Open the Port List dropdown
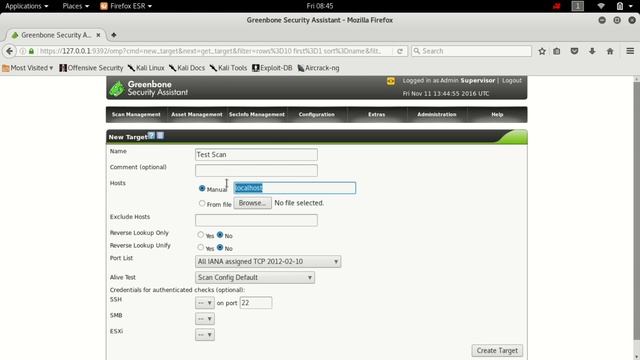Image resolution: width=640 pixels, height=360 pixels. (268, 262)
